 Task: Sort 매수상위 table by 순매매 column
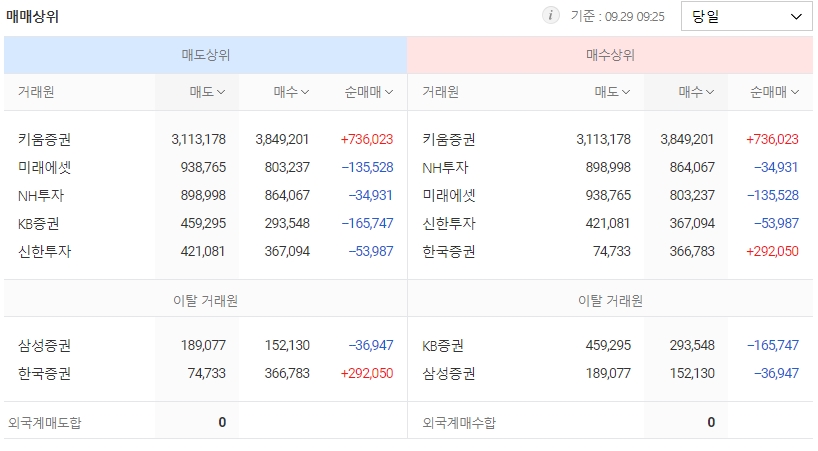click(x=774, y=92)
